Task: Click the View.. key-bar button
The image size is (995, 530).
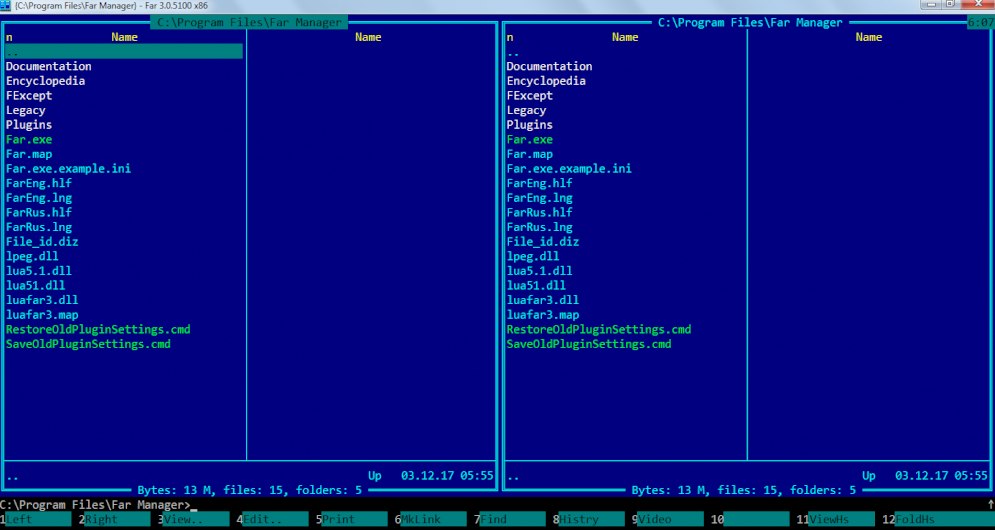Action: pyautogui.click(x=196, y=519)
